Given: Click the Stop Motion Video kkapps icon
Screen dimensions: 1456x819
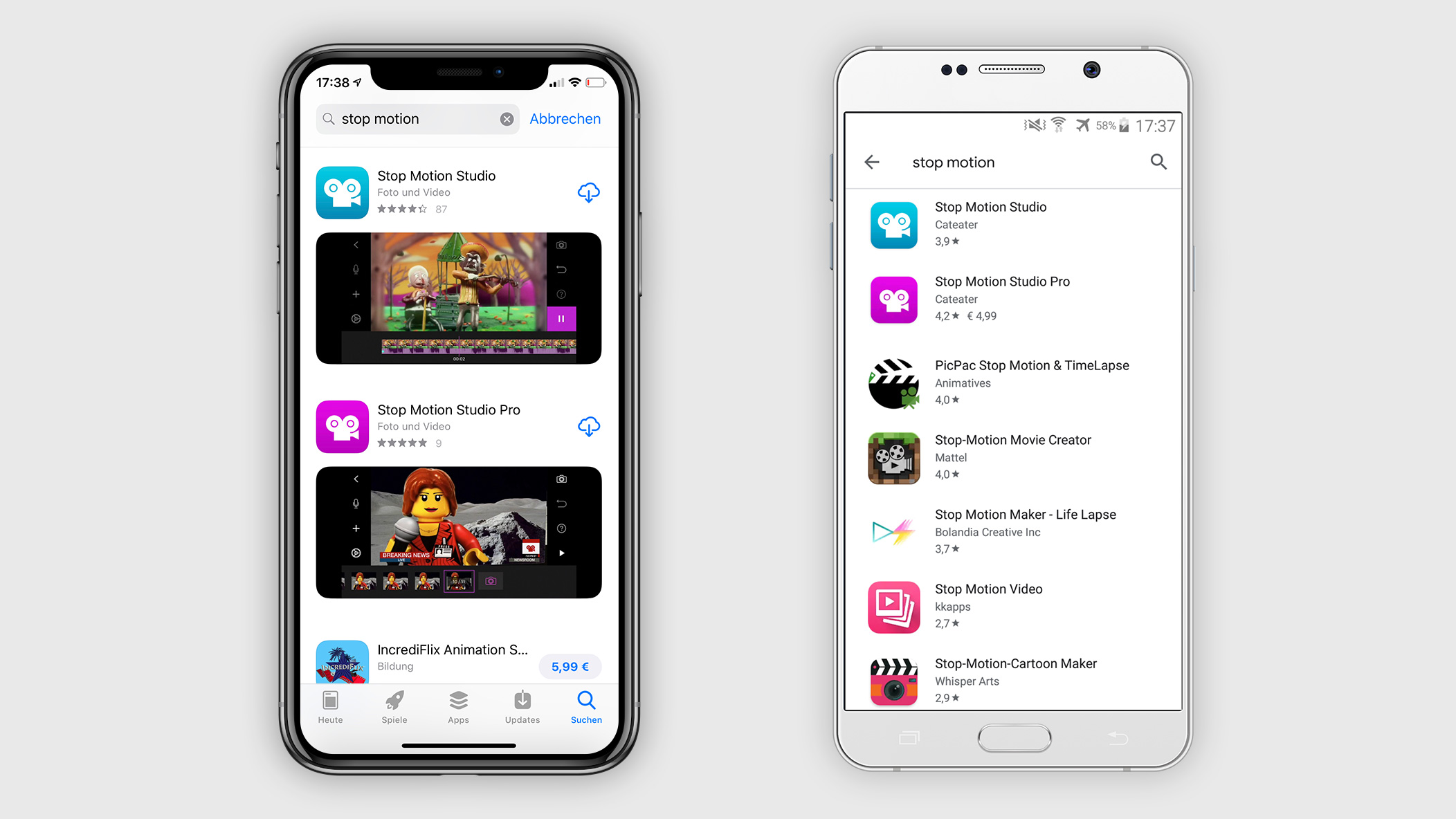Looking at the screenshot, I should coord(894,609).
